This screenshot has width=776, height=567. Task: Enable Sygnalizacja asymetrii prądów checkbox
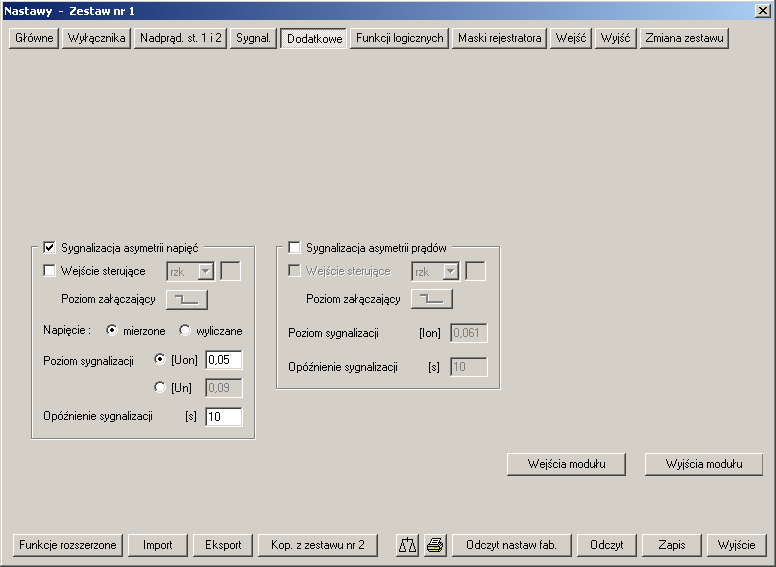294,247
